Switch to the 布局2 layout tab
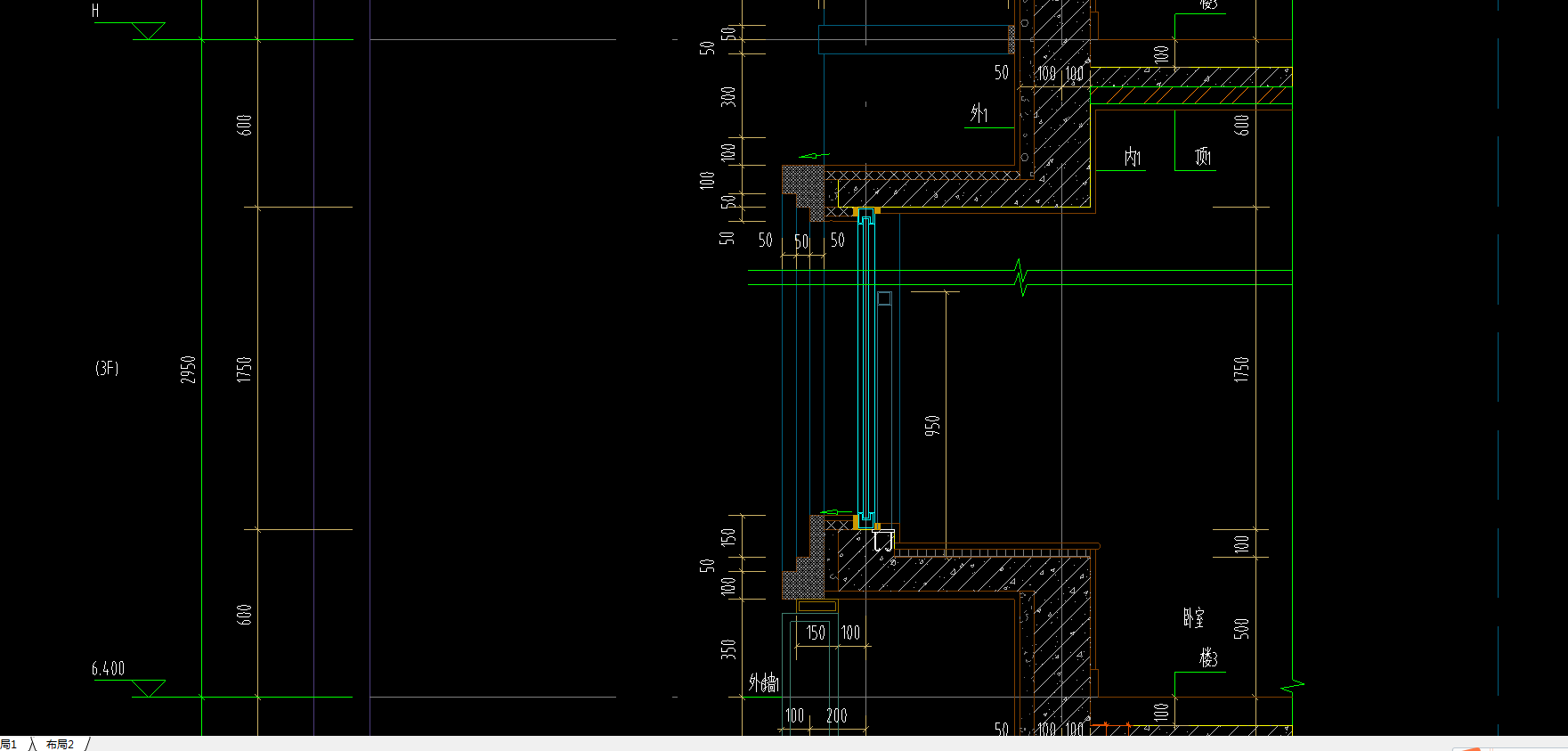1568x751 pixels. click(x=60, y=744)
